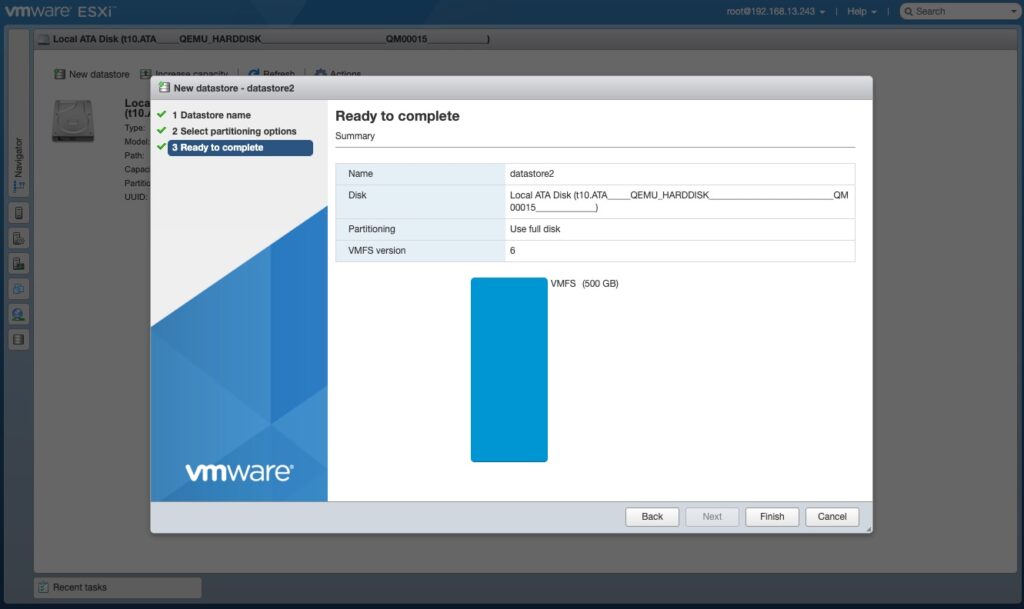This screenshot has height=609, width=1024.
Task: Click into the Search field
Action: tap(960, 12)
